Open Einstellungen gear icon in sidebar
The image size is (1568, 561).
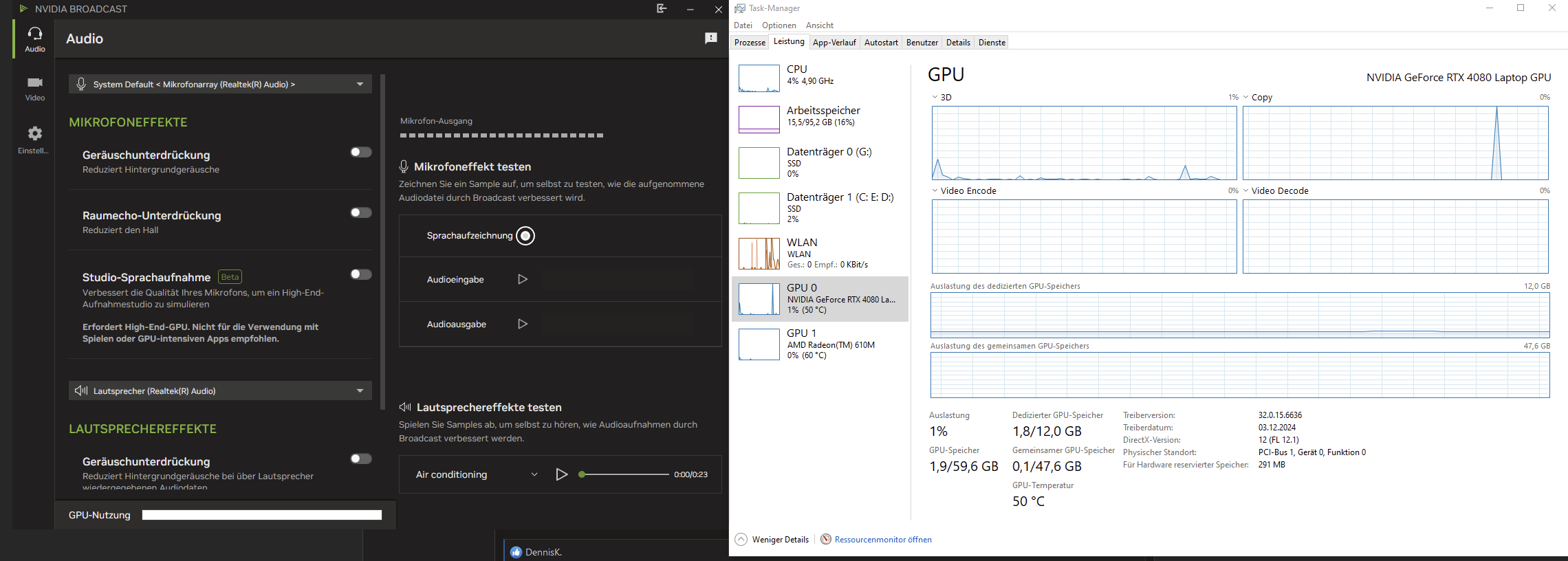tap(34, 133)
